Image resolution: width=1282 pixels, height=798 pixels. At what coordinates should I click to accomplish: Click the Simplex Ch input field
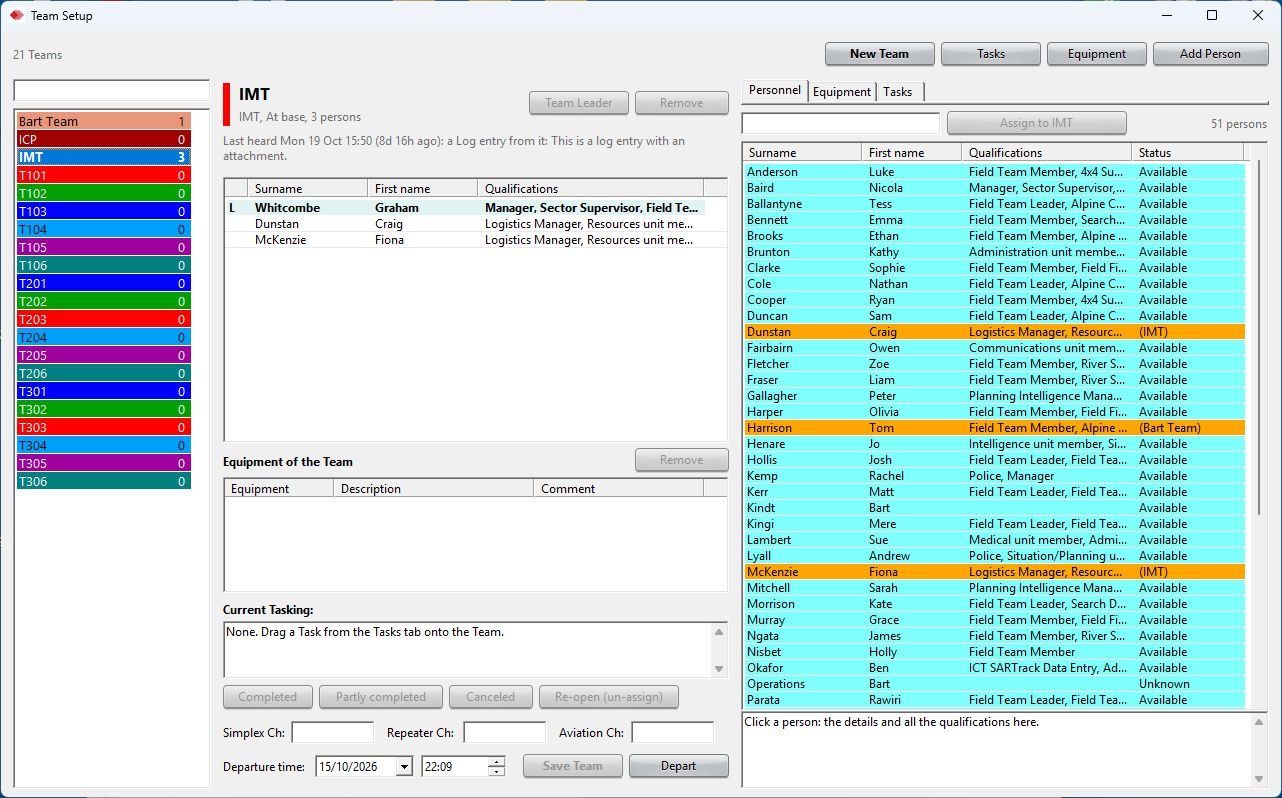[x=332, y=733]
